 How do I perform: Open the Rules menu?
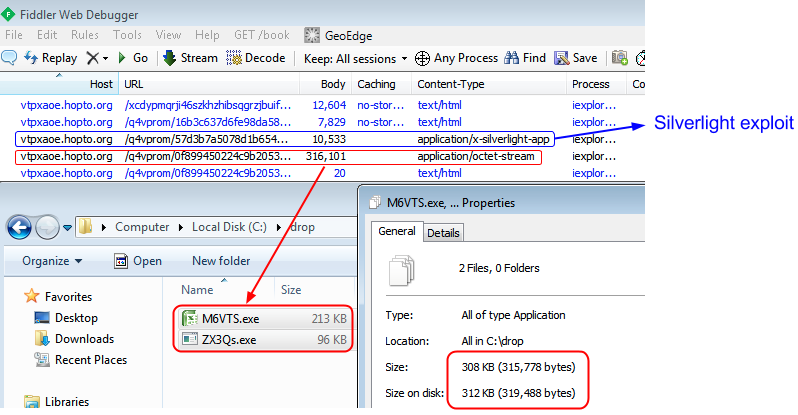[x=84, y=35]
